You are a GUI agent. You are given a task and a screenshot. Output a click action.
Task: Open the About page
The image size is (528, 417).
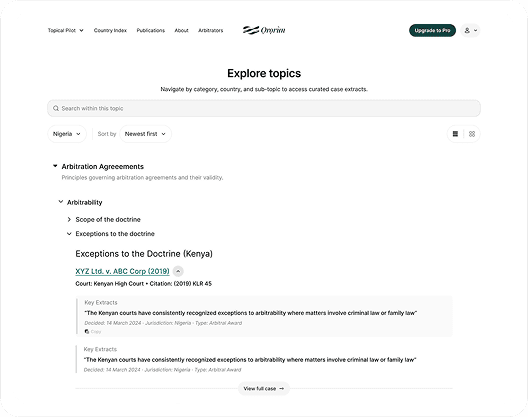181,30
